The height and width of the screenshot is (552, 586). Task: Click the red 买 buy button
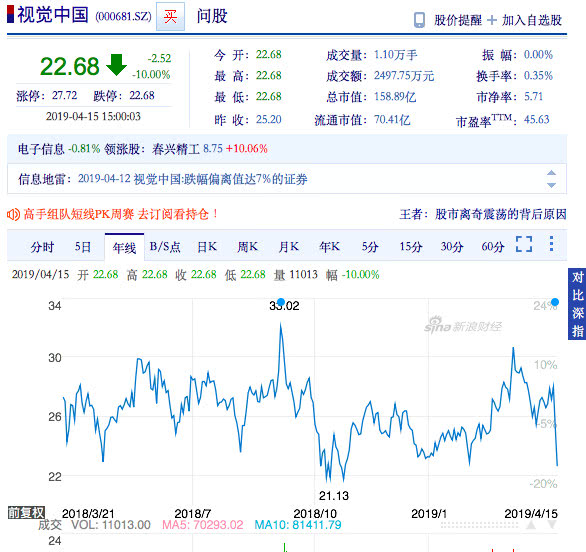170,16
